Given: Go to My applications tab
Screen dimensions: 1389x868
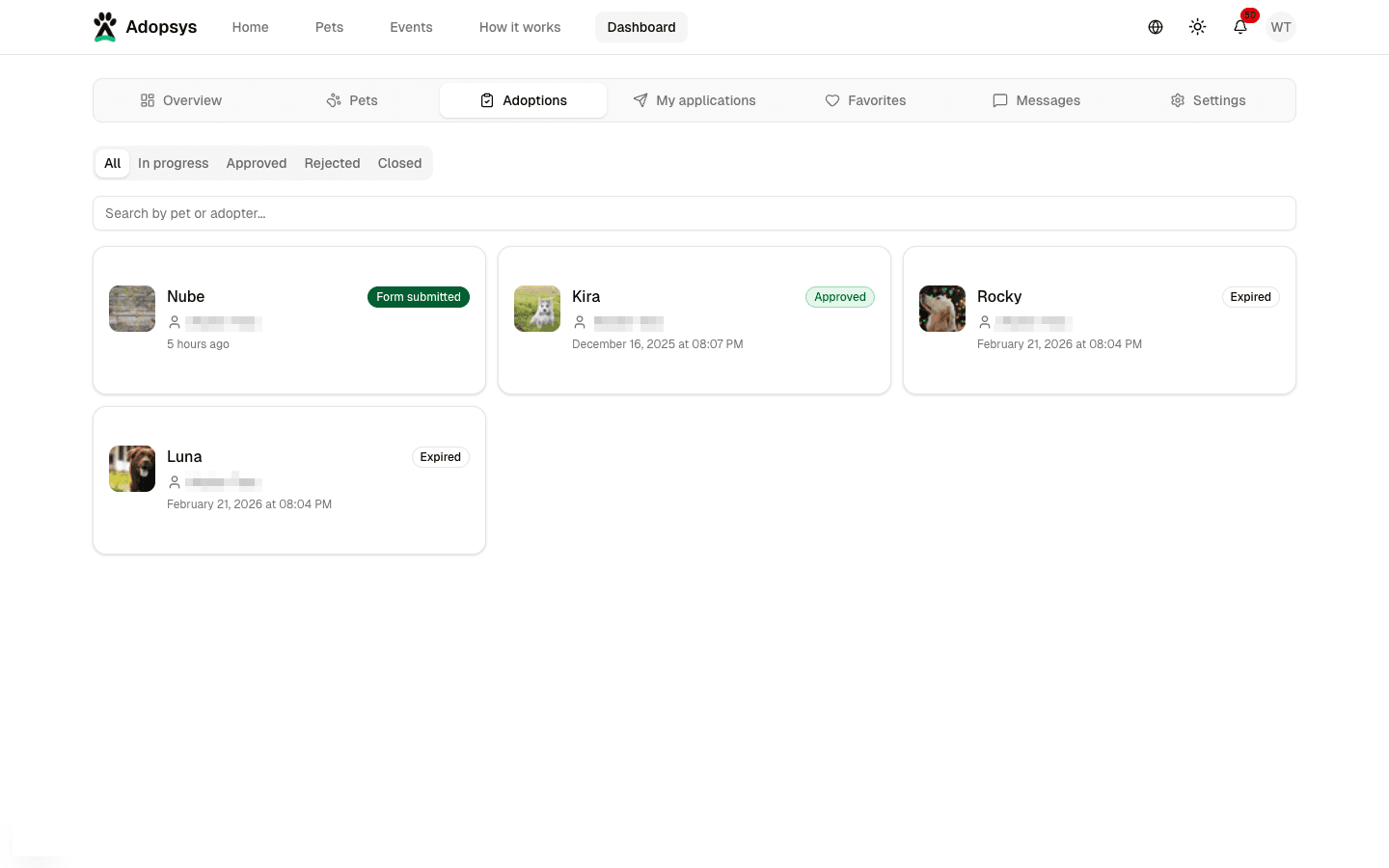Looking at the screenshot, I should 694,100.
